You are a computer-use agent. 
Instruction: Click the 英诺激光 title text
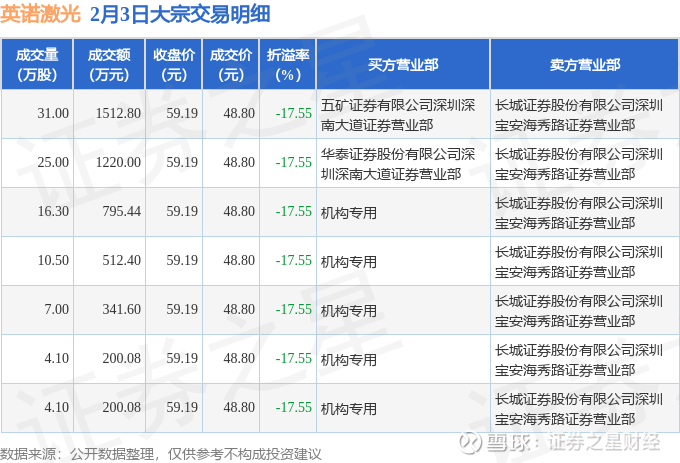[x=40, y=14]
